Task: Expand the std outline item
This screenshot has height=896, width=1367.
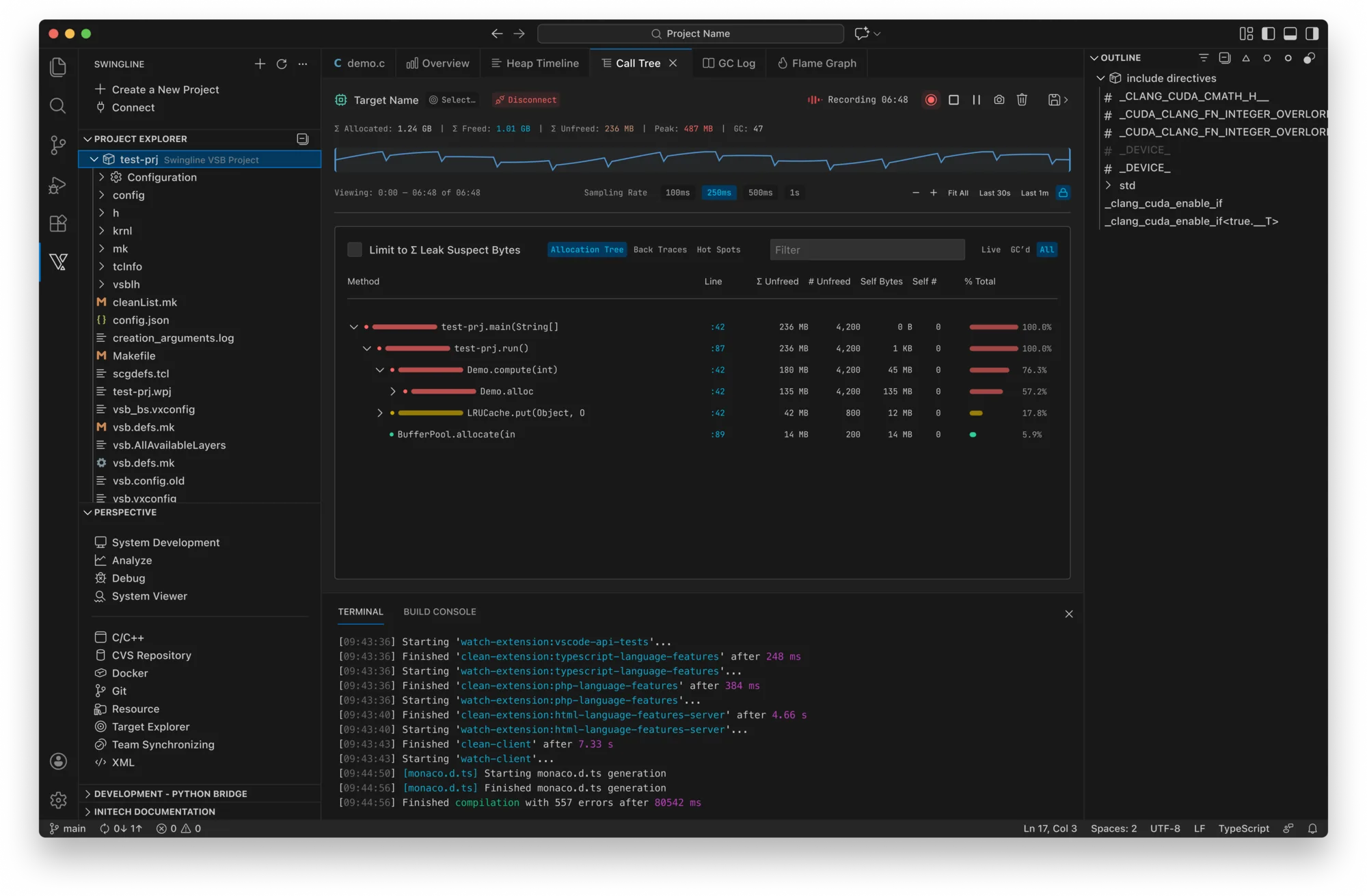Action: [1108, 185]
